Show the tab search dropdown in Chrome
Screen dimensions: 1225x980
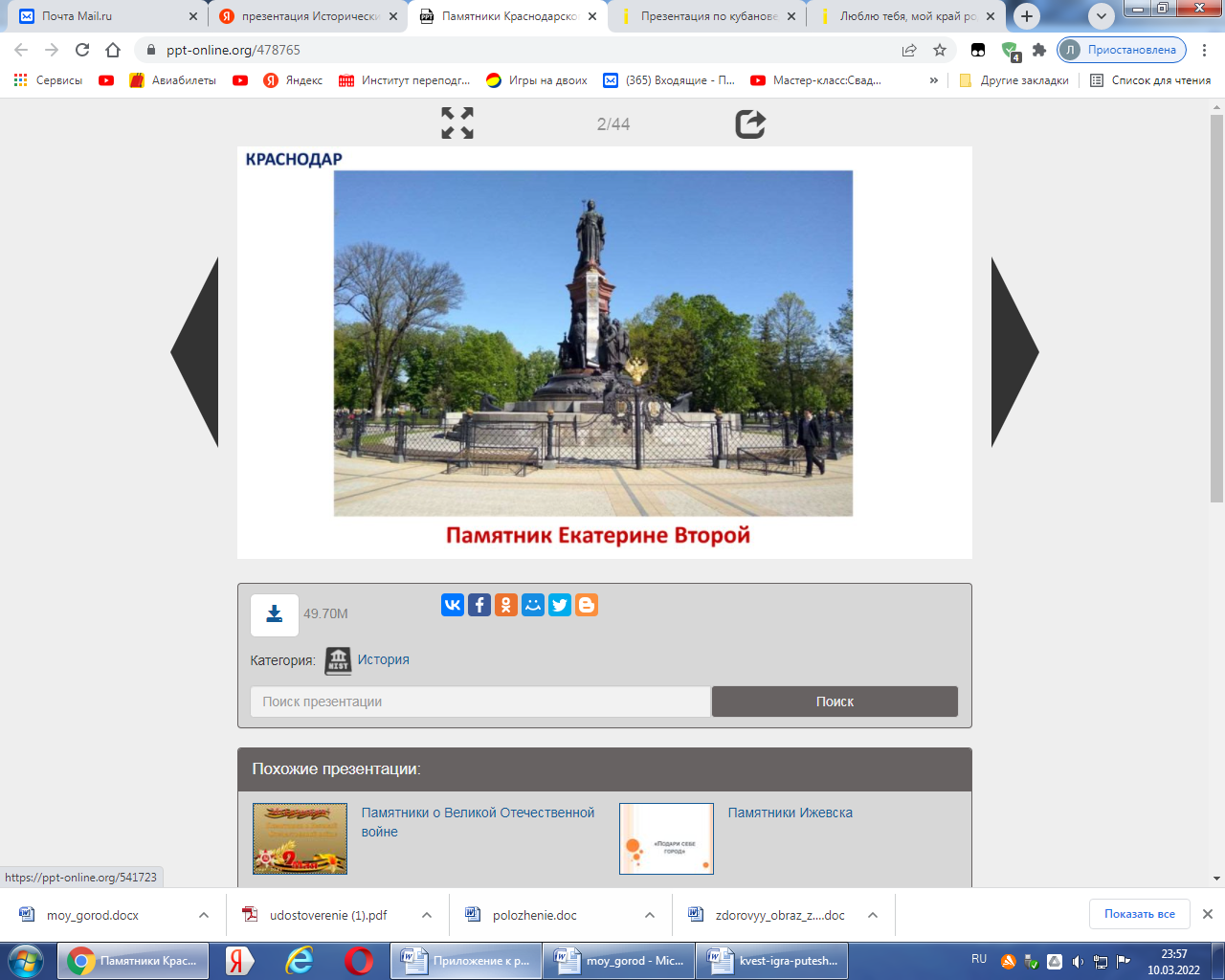1102,16
